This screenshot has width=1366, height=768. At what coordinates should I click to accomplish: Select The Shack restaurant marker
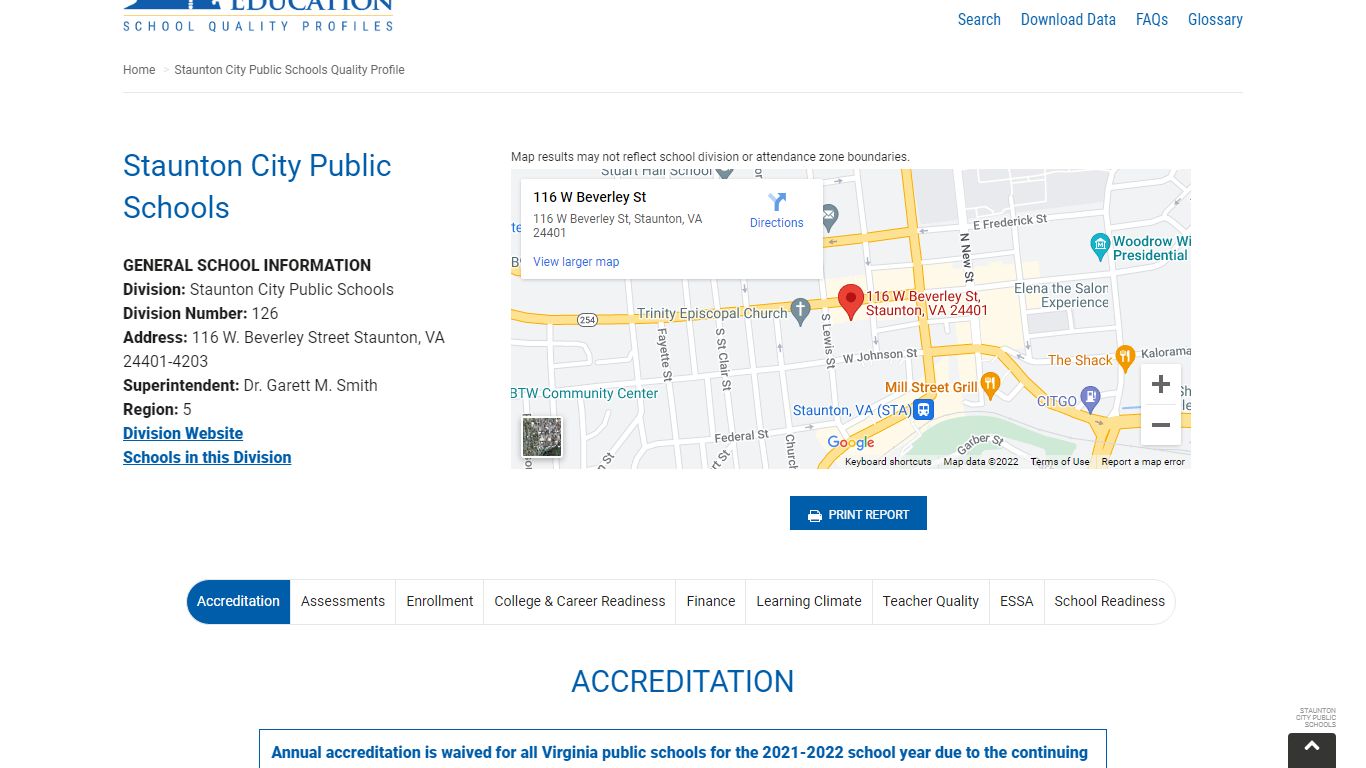coord(1125,358)
